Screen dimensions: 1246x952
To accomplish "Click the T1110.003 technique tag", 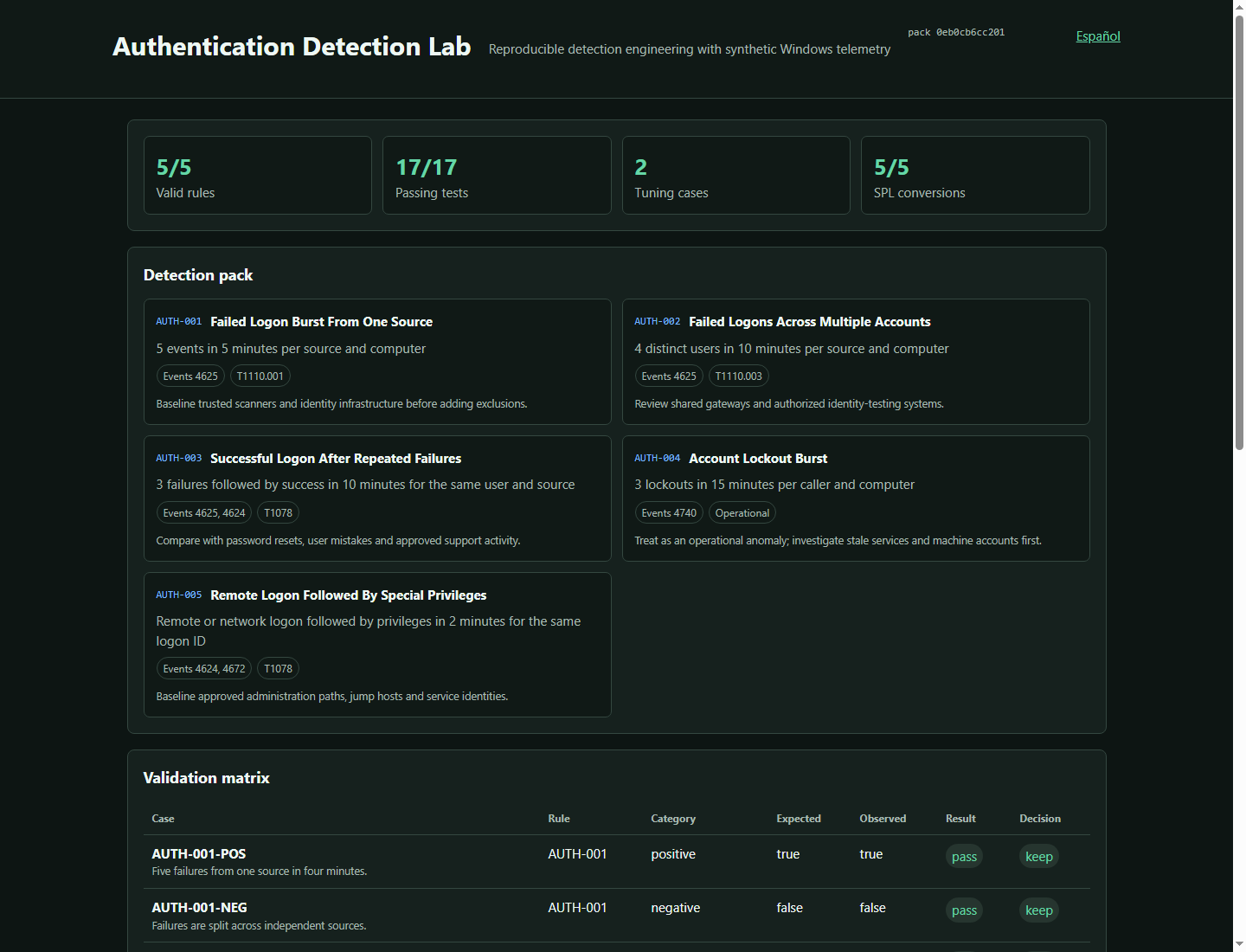I will (739, 376).
